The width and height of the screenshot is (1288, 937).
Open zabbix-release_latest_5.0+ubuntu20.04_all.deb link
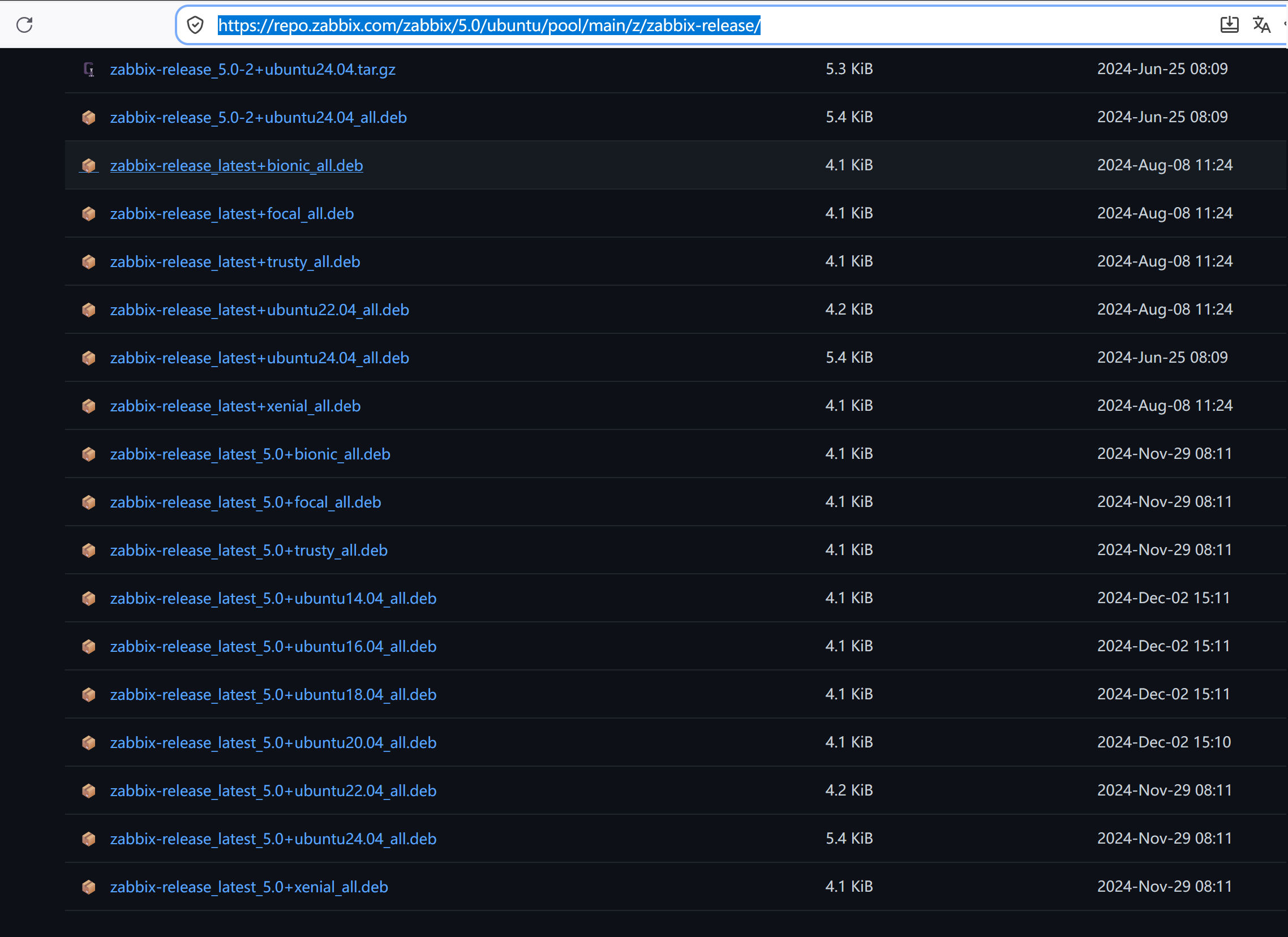point(273,743)
